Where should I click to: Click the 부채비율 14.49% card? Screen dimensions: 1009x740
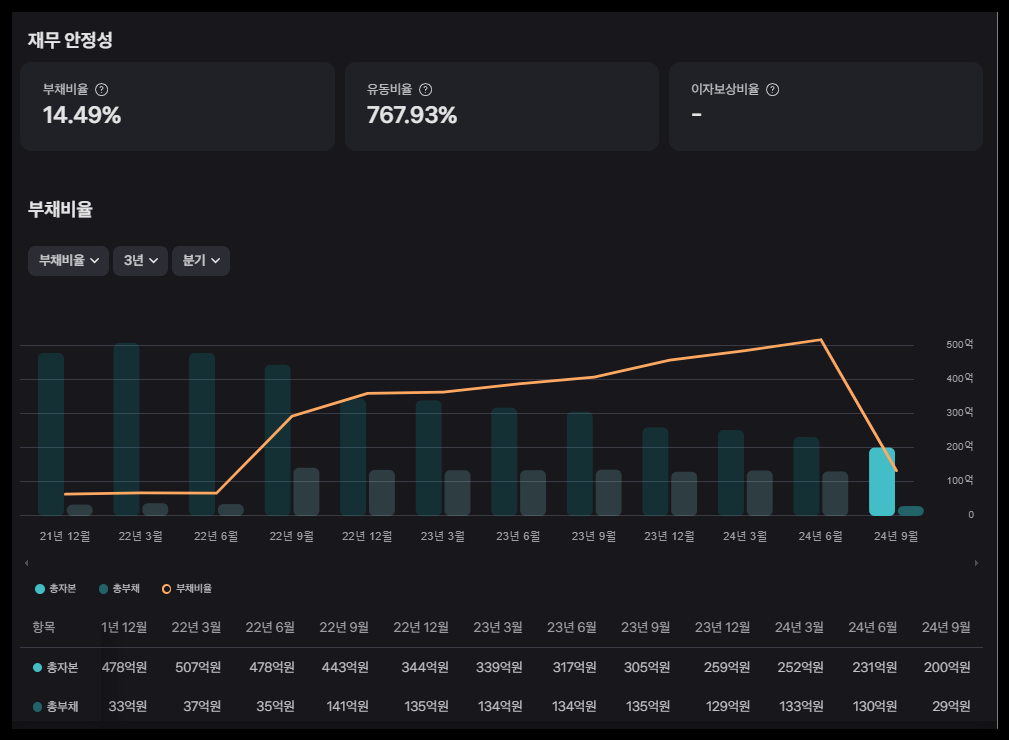tap(178, 106)
